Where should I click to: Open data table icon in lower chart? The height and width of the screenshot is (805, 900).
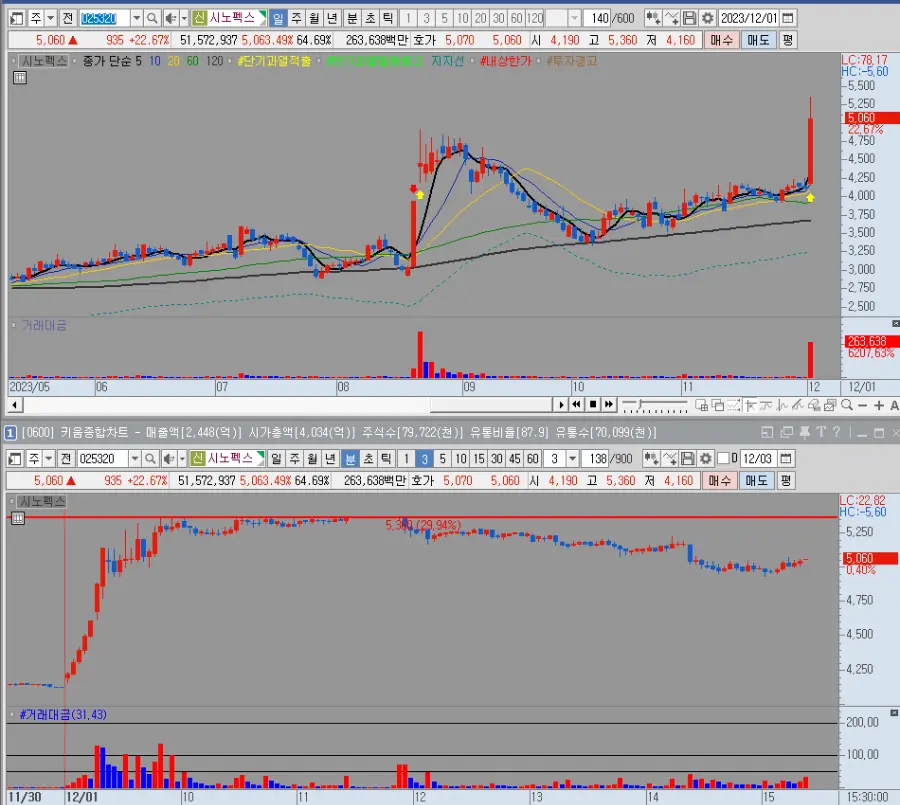click(x=18, y=518)
